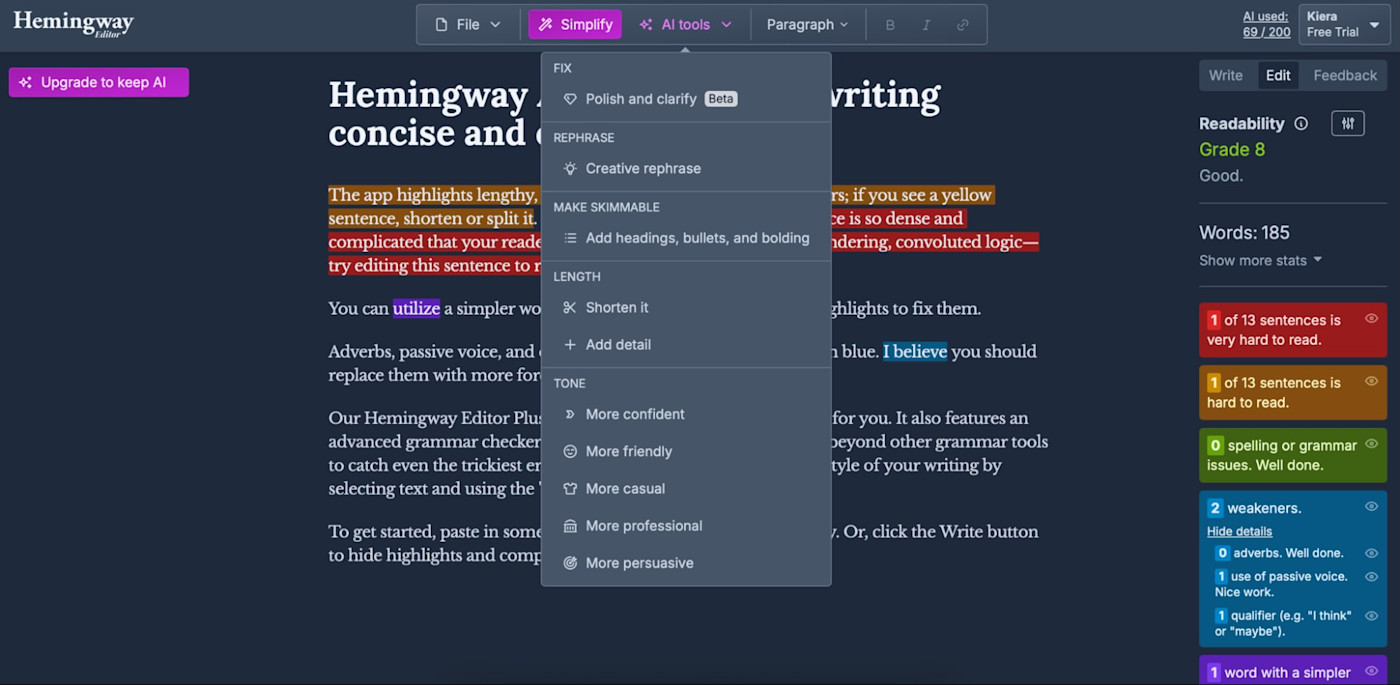This screenshot has width=1400, height=685.
Task: Click the More confident icon
Action: coord(570,414)
